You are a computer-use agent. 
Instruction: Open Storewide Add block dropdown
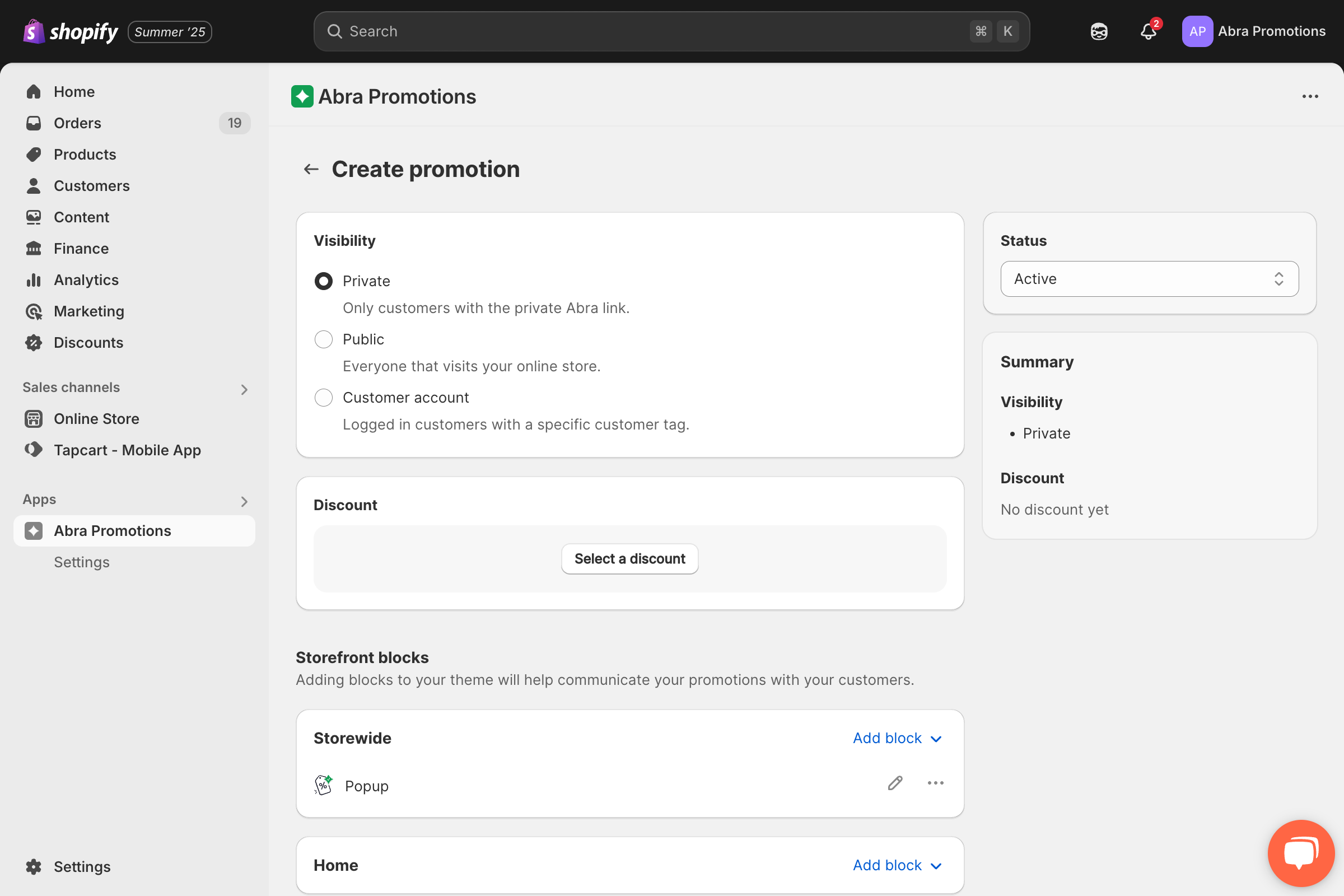coord(897,738)
